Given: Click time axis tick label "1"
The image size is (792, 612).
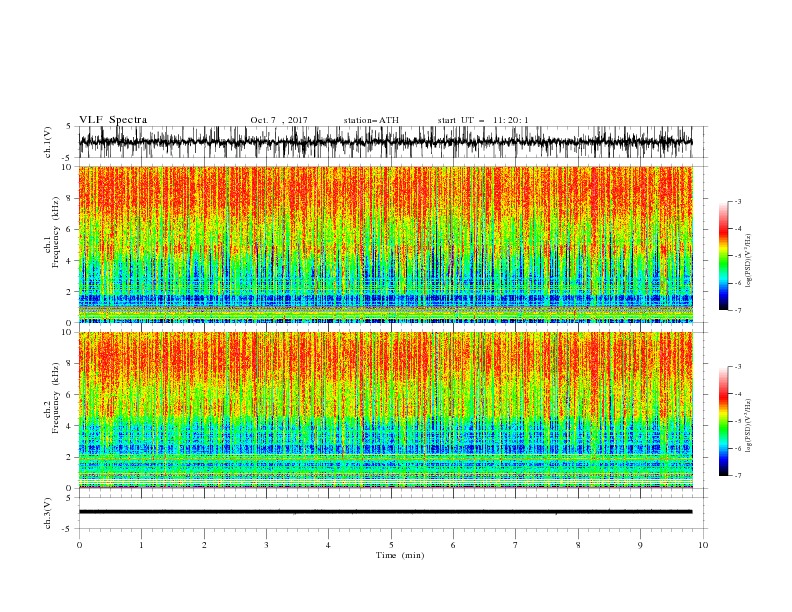Looking at the screenshot, I should click(x=141, y=545).
